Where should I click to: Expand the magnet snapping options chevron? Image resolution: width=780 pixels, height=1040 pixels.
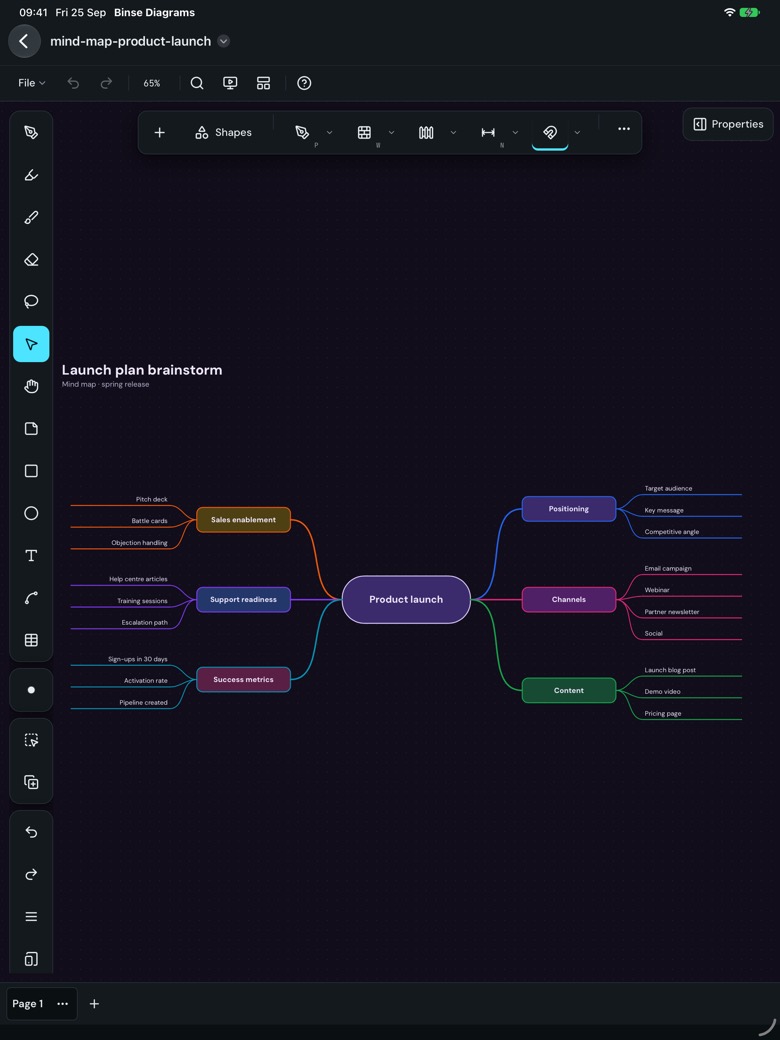577,133
